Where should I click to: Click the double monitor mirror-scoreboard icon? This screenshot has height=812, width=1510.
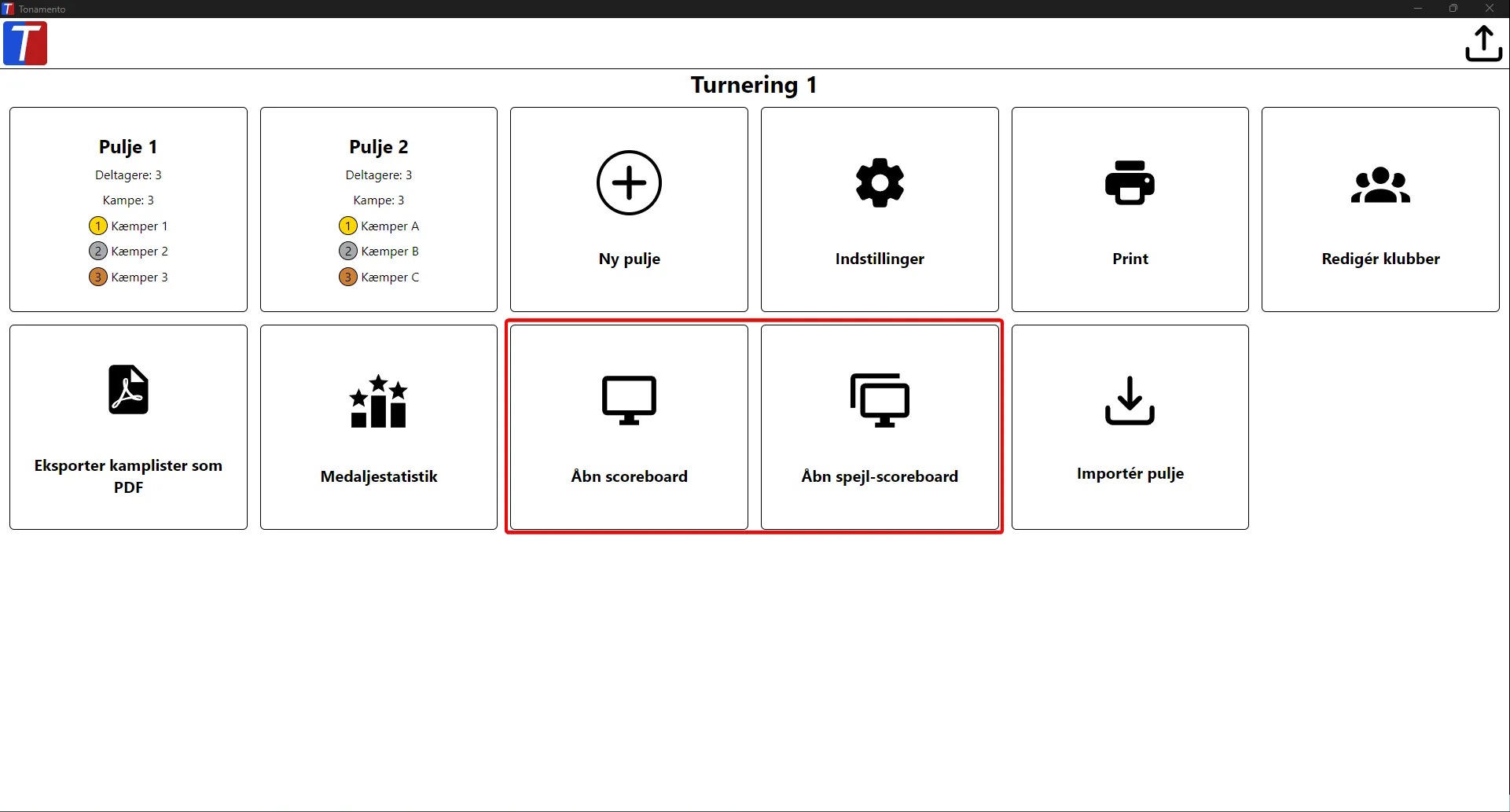(x=880, y=400)
